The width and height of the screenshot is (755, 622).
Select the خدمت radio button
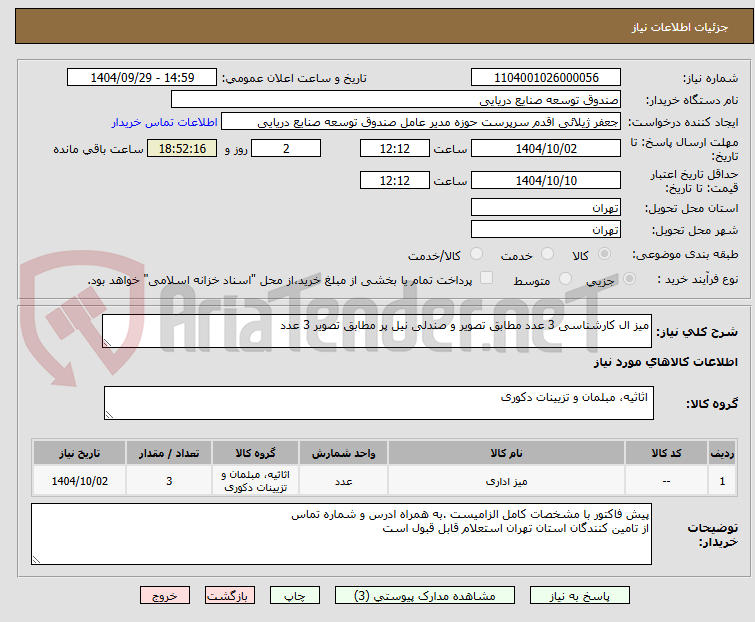click(x=547, y=254)
